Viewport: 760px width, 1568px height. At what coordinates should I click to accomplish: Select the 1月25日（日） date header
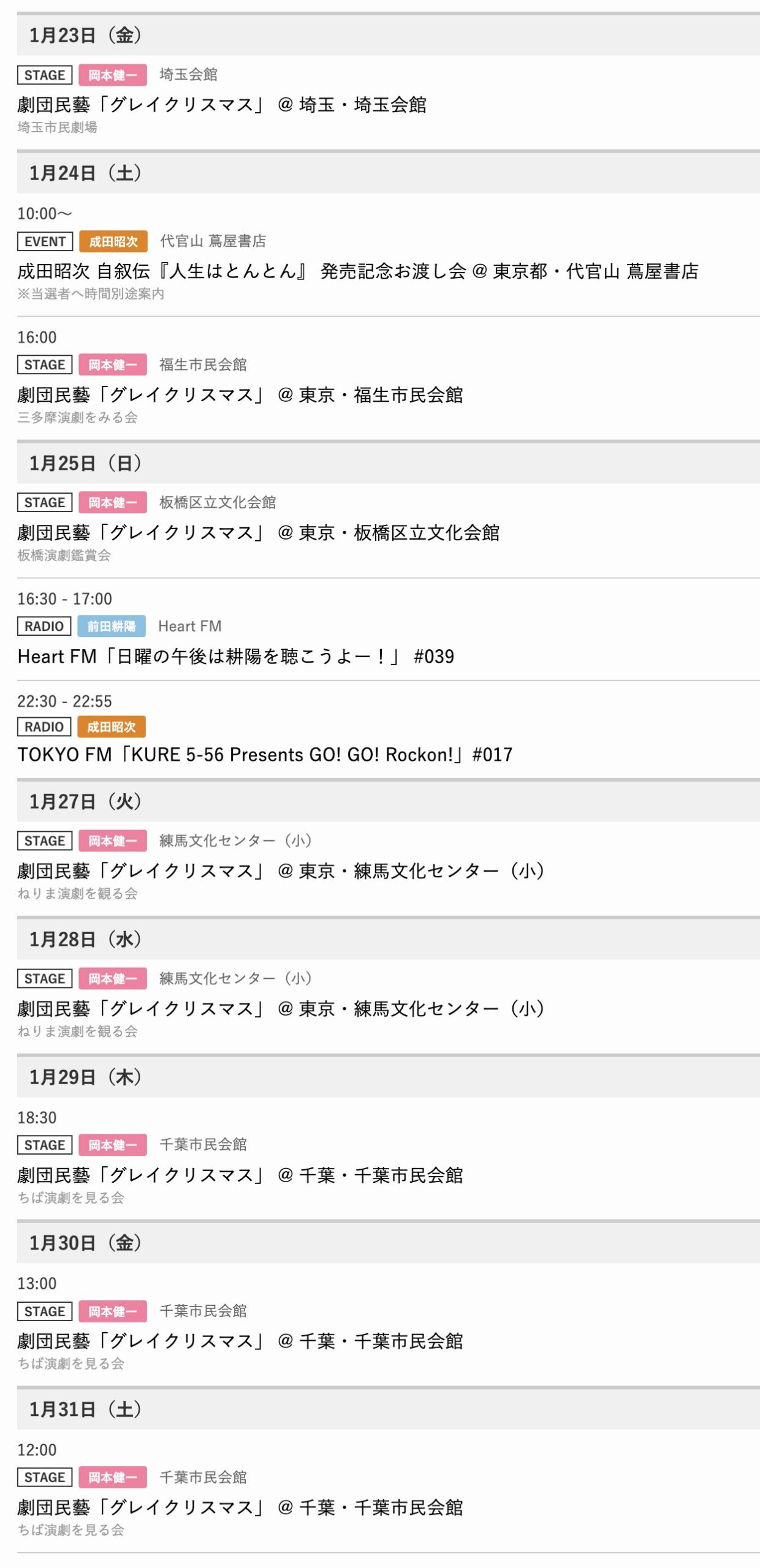pyautogui.click(x=85, y=464)
